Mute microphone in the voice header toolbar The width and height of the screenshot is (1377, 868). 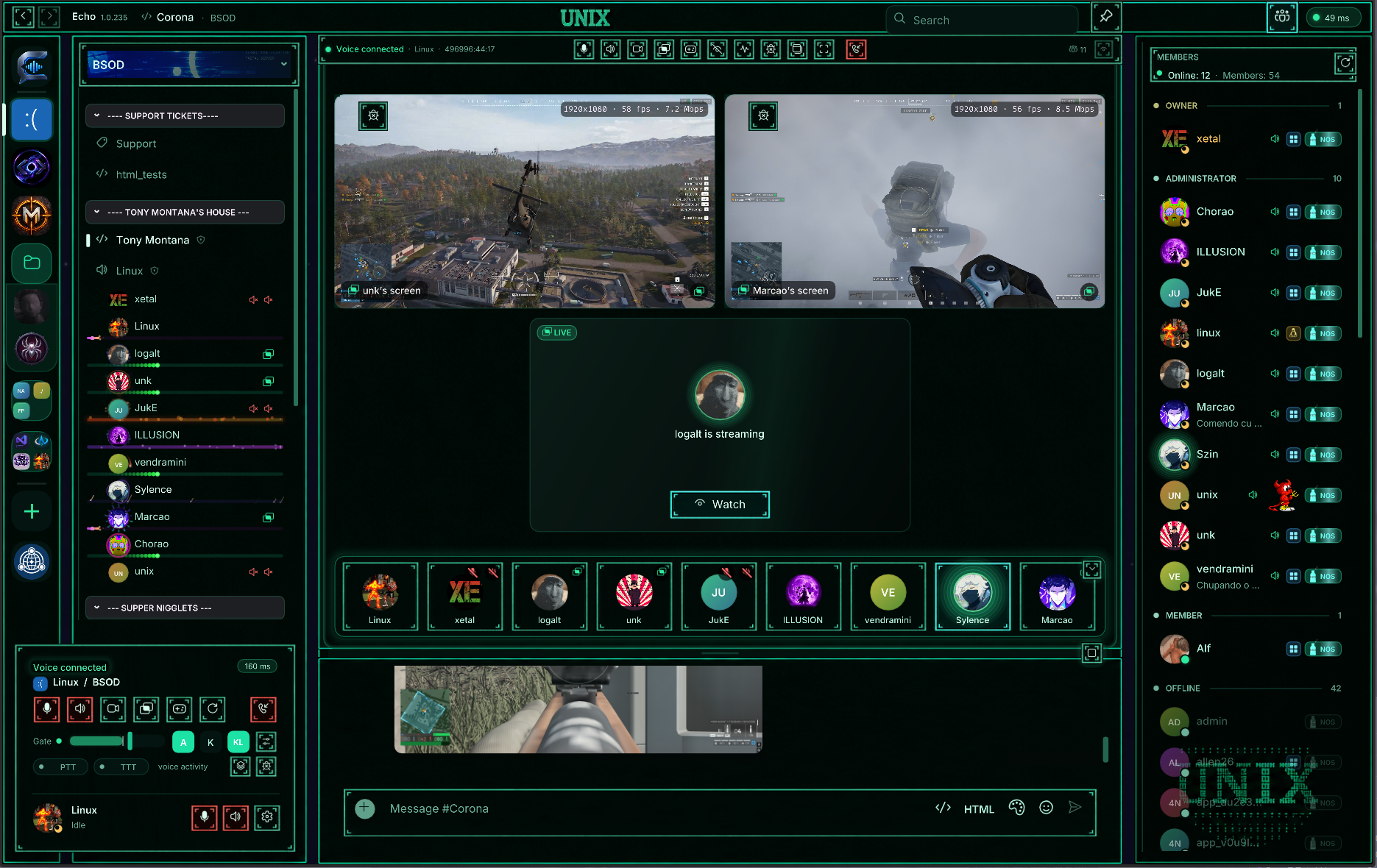point(584,49)
